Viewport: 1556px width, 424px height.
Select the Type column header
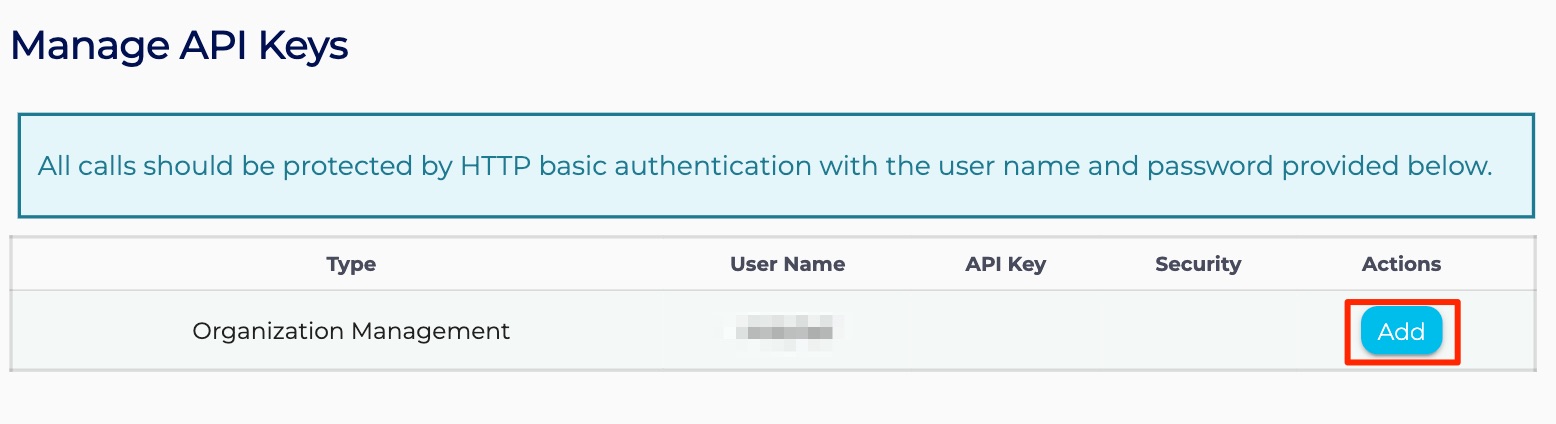tap(351, 265)
